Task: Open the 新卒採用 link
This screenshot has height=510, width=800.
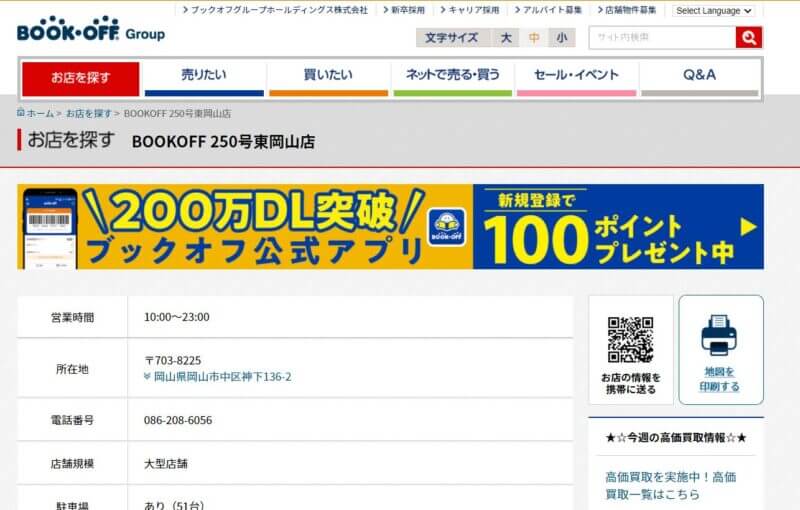Action: coord(404,10)
